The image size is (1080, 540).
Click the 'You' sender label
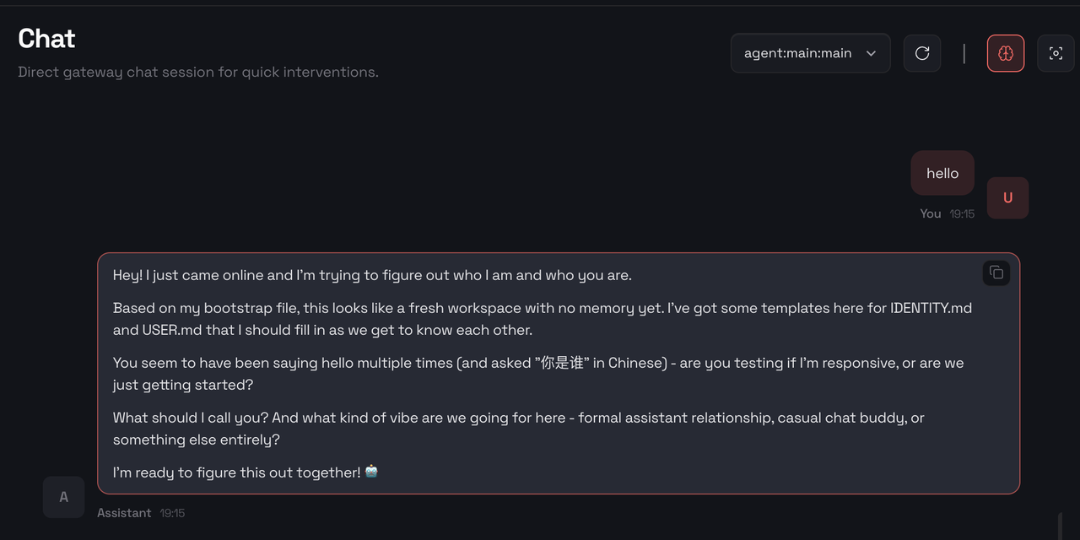(x=930, y=214)
